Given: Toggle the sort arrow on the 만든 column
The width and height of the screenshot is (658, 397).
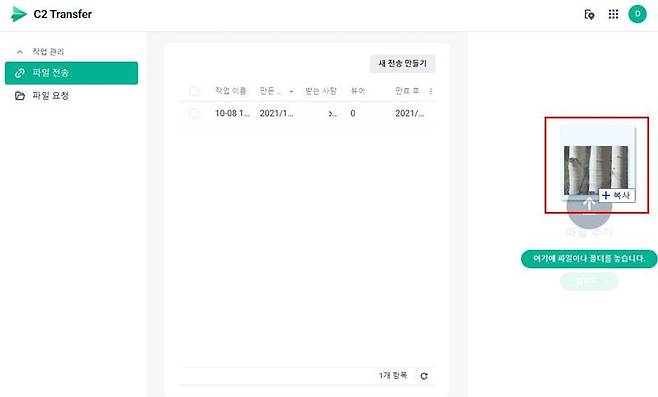Looking at the screenshot, I should pyautogui.click(x=291, y=91).
